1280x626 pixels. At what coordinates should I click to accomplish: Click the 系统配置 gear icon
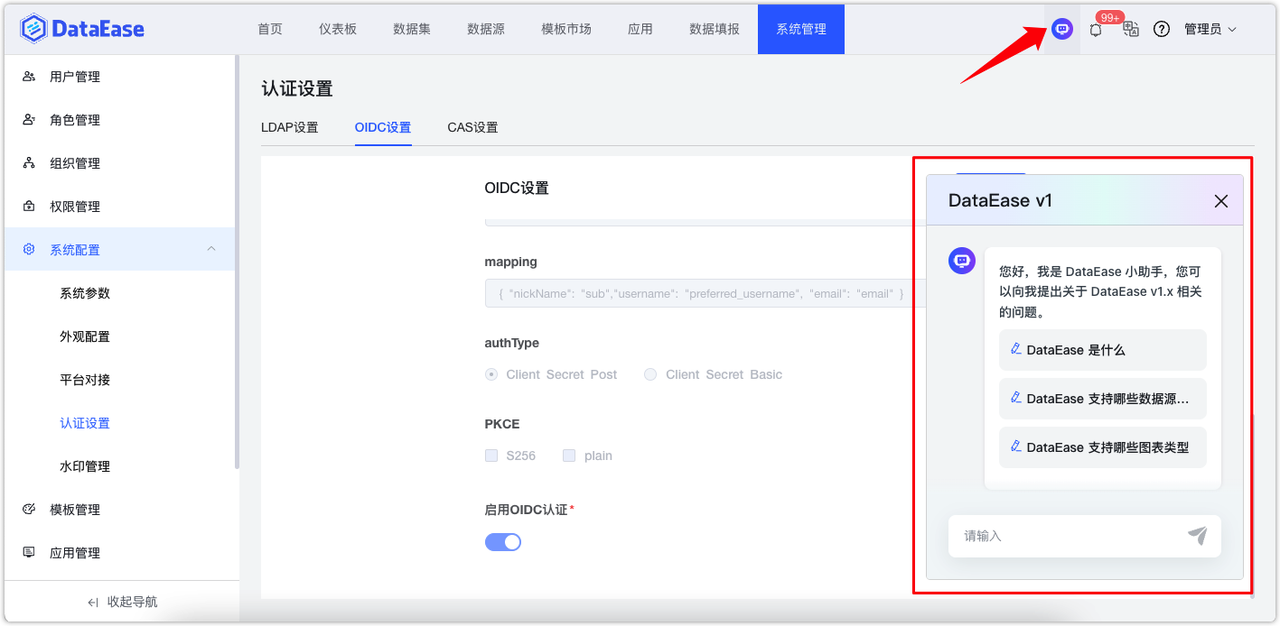tap(29, 250)
